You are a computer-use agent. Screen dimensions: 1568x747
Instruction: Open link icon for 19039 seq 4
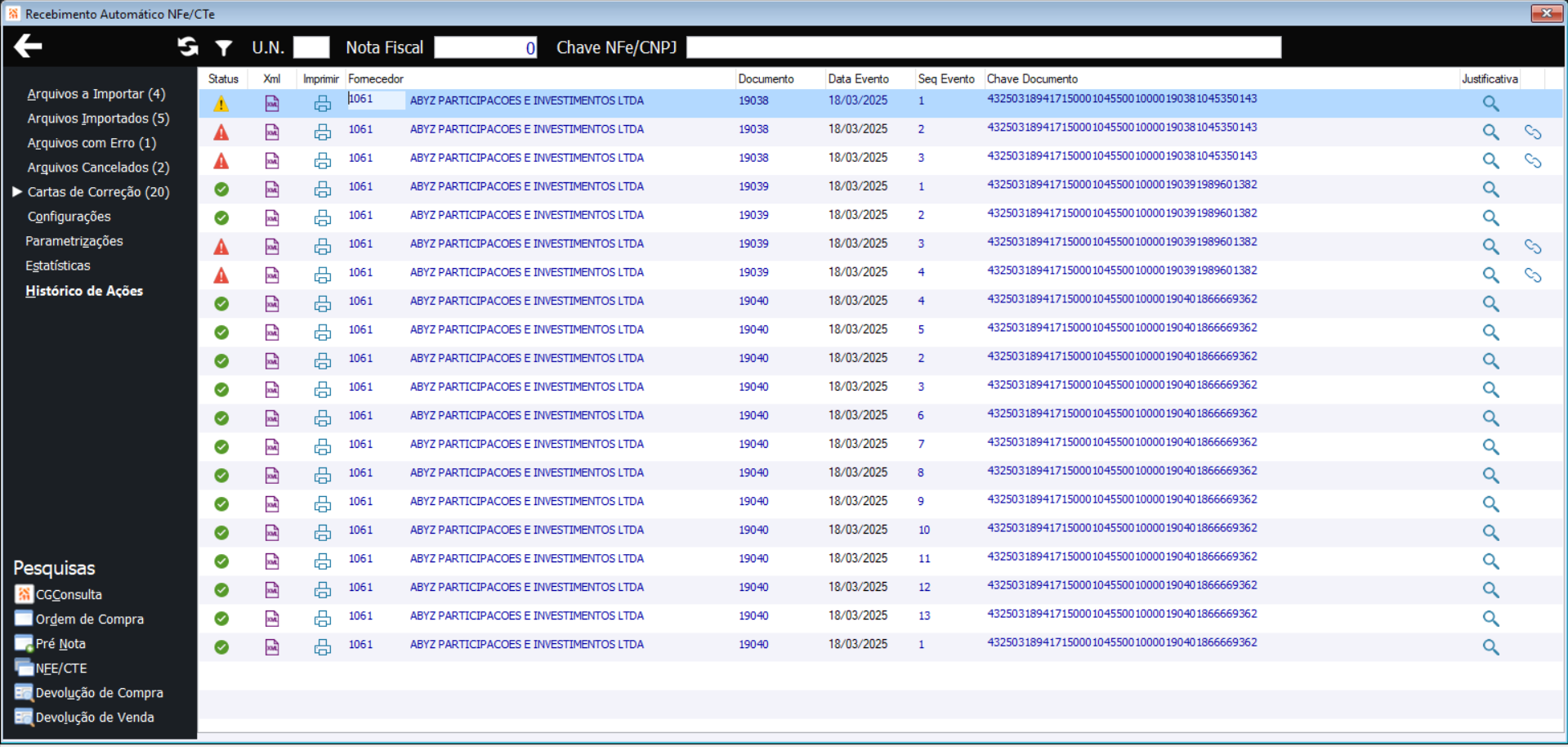tap(1533, 275)
